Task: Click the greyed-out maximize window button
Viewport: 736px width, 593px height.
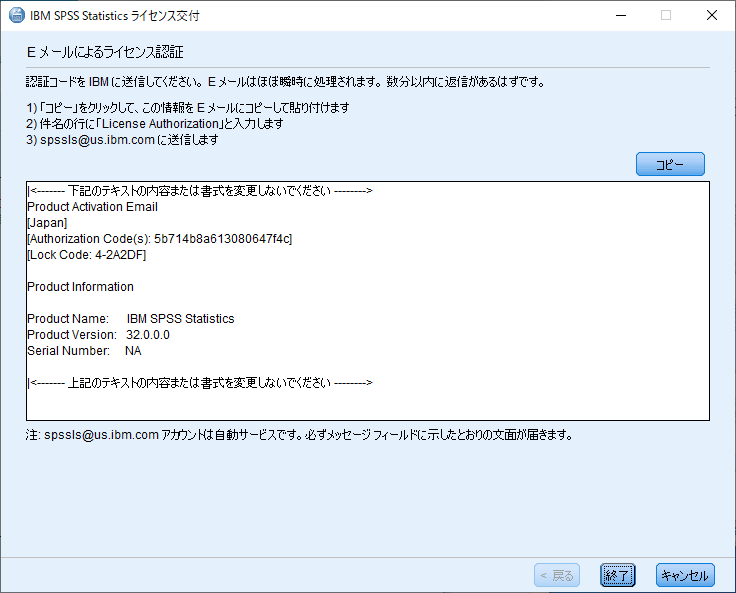Action: point(666,15)
